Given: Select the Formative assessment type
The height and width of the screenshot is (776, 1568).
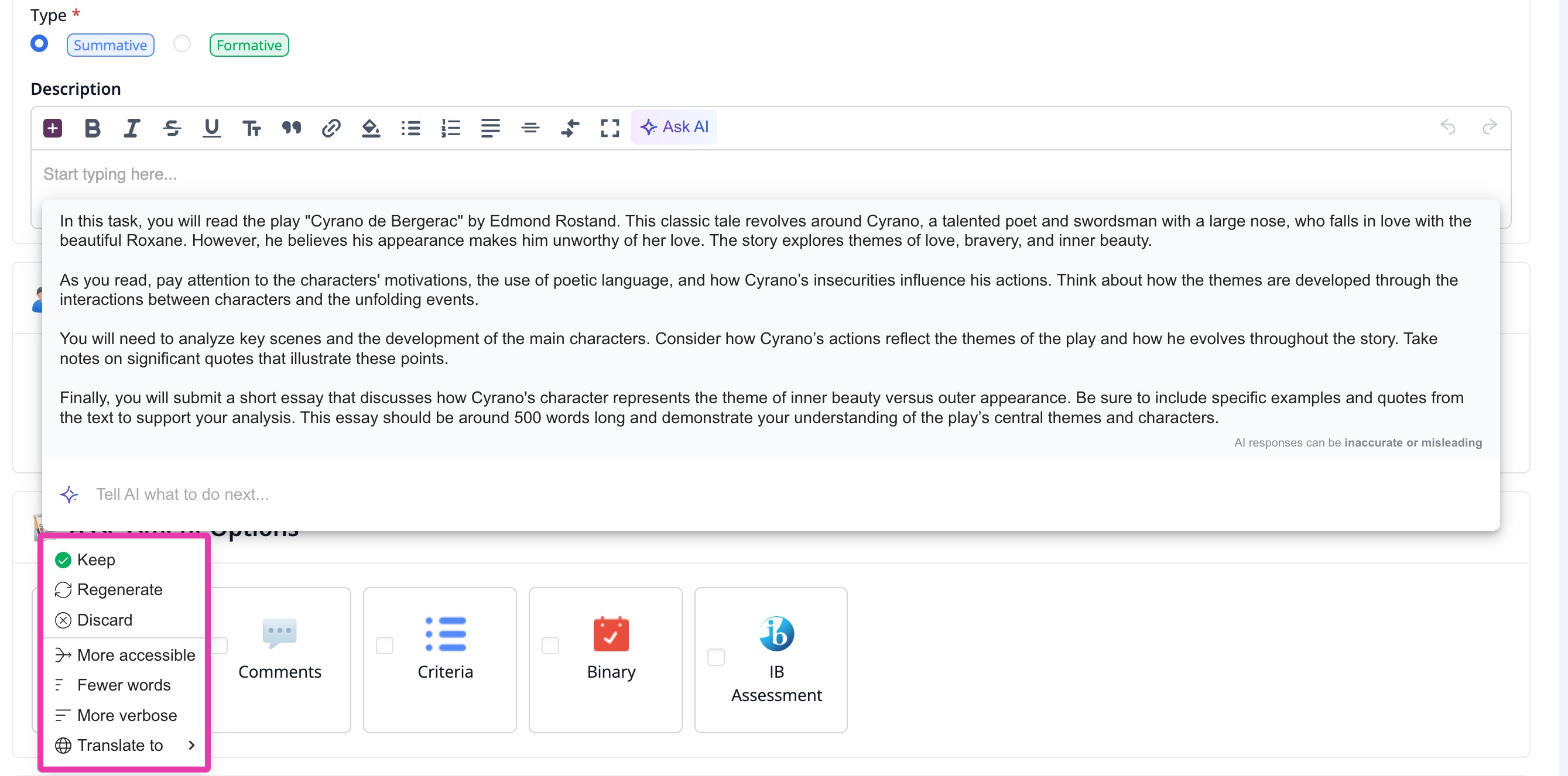Looking at the screenshot, I should point(182,44).
